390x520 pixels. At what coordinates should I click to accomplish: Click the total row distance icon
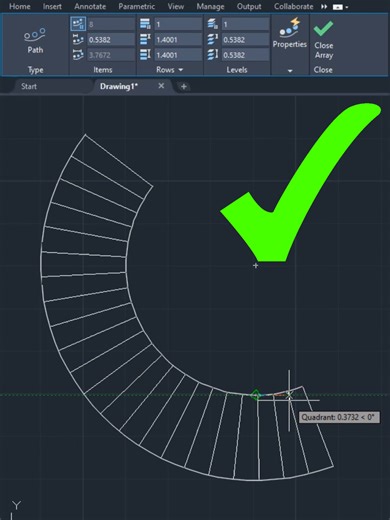click(x=145, y=55)
